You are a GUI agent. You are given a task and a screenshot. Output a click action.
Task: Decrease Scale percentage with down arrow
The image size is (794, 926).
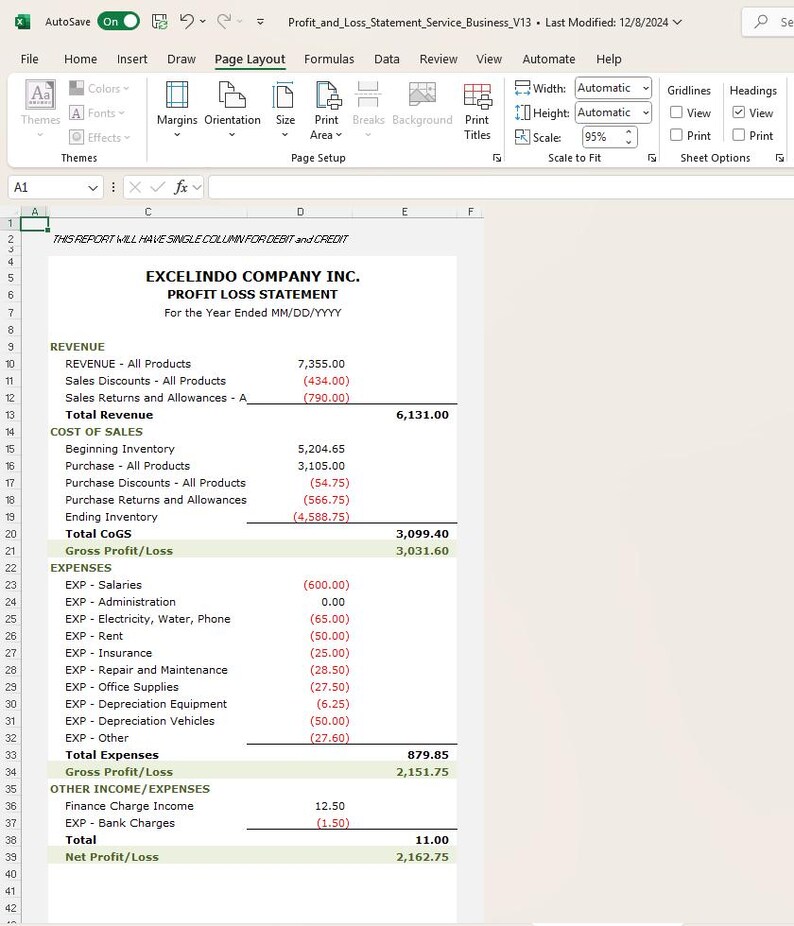coord(629,142)
